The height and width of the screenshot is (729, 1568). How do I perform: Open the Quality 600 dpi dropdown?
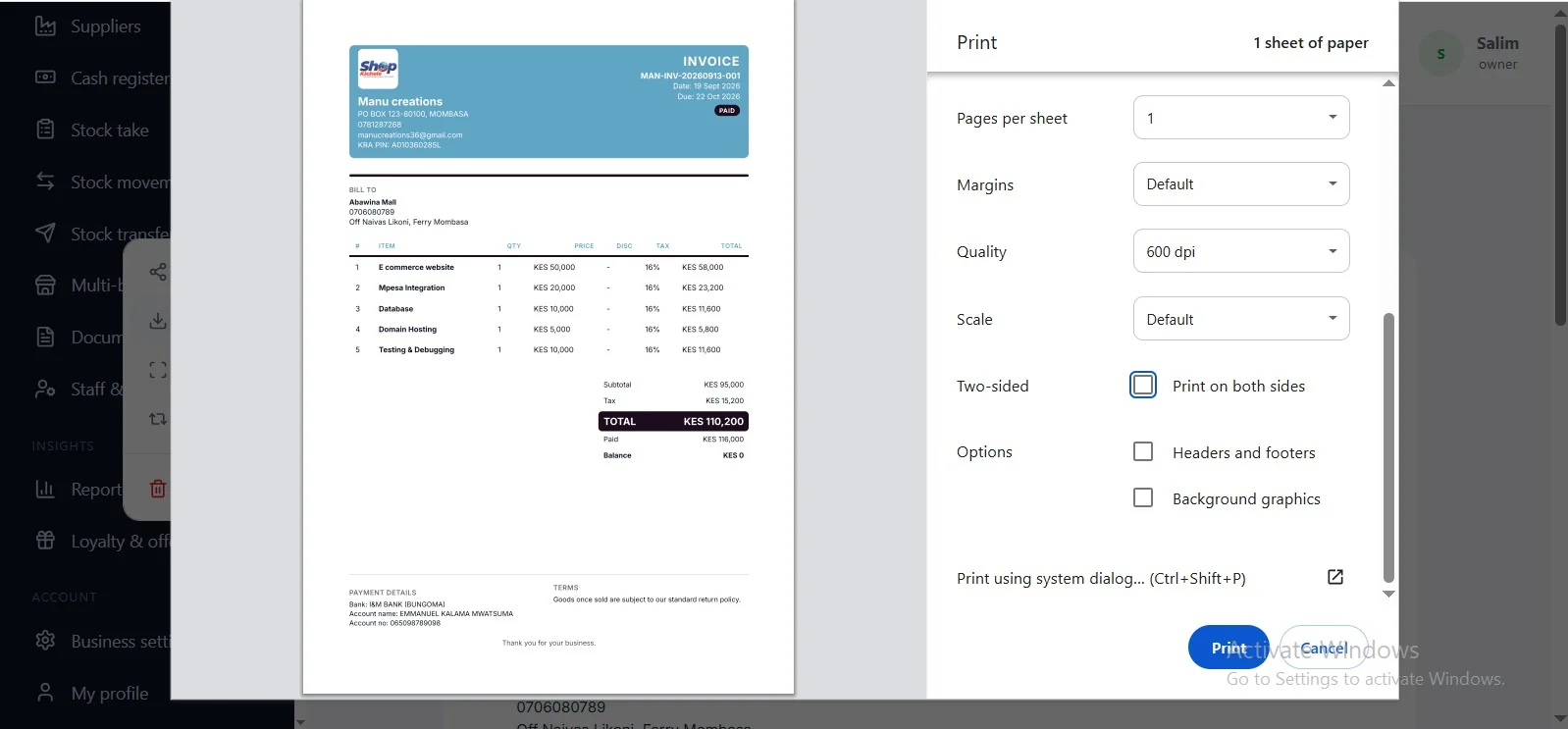pyautogui.click(x=1241, y=251)
